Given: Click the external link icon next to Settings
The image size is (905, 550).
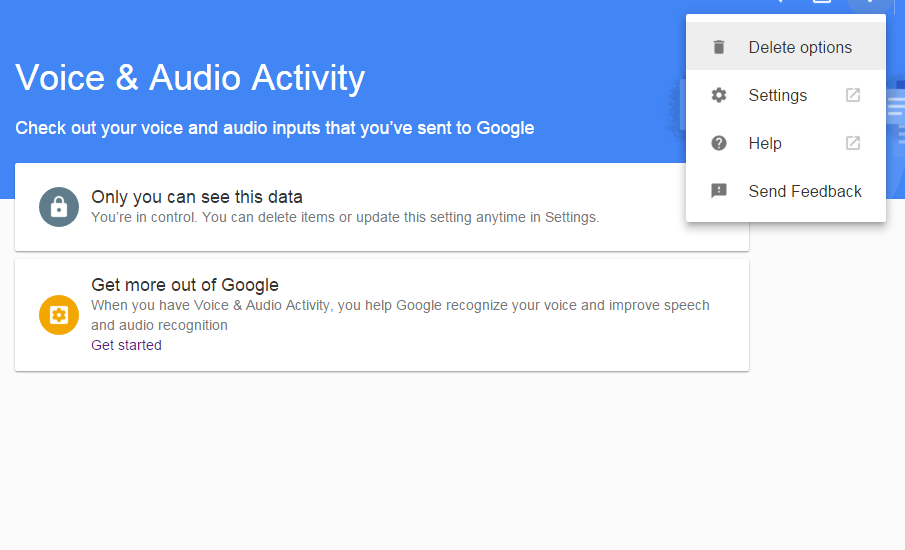Looking at the screenshot, I should [852, 95].
